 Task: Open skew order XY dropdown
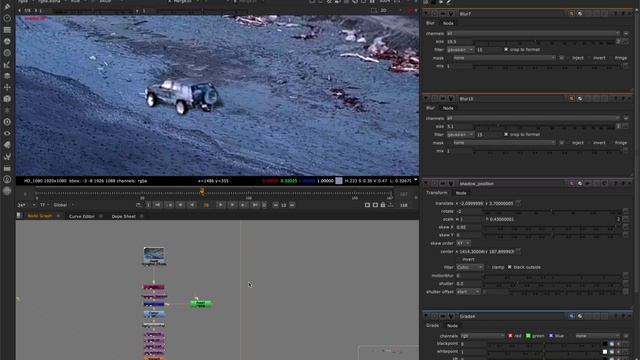point(463,243)
